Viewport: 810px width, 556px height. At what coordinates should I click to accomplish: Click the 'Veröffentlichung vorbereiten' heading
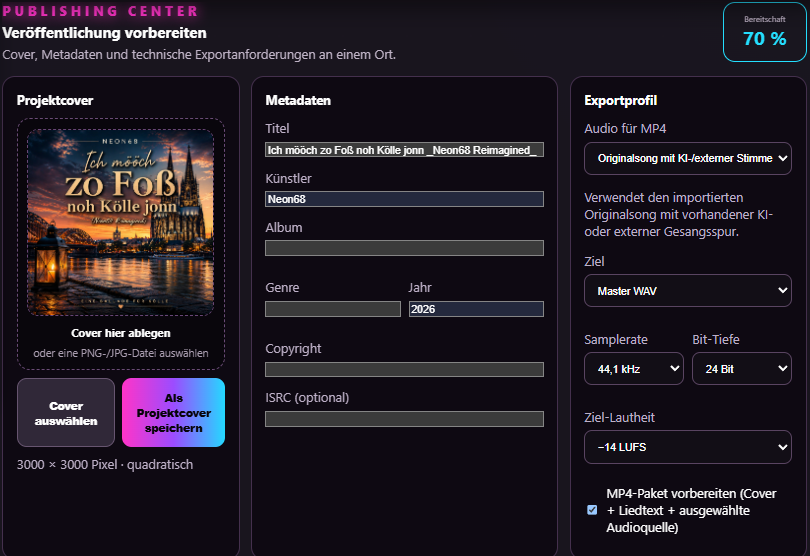point(104,33)
